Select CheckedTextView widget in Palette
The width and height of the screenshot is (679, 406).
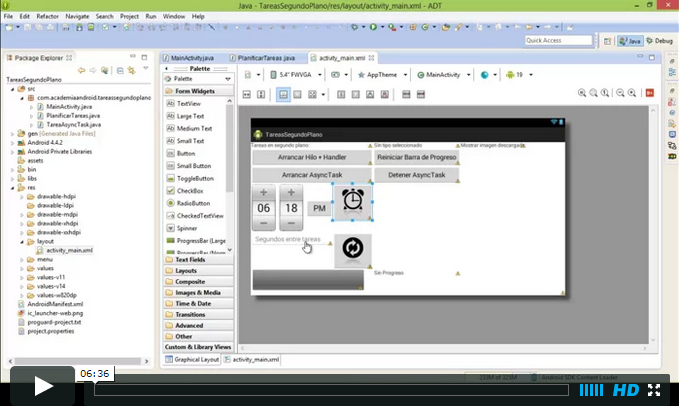tap(195, 216)
